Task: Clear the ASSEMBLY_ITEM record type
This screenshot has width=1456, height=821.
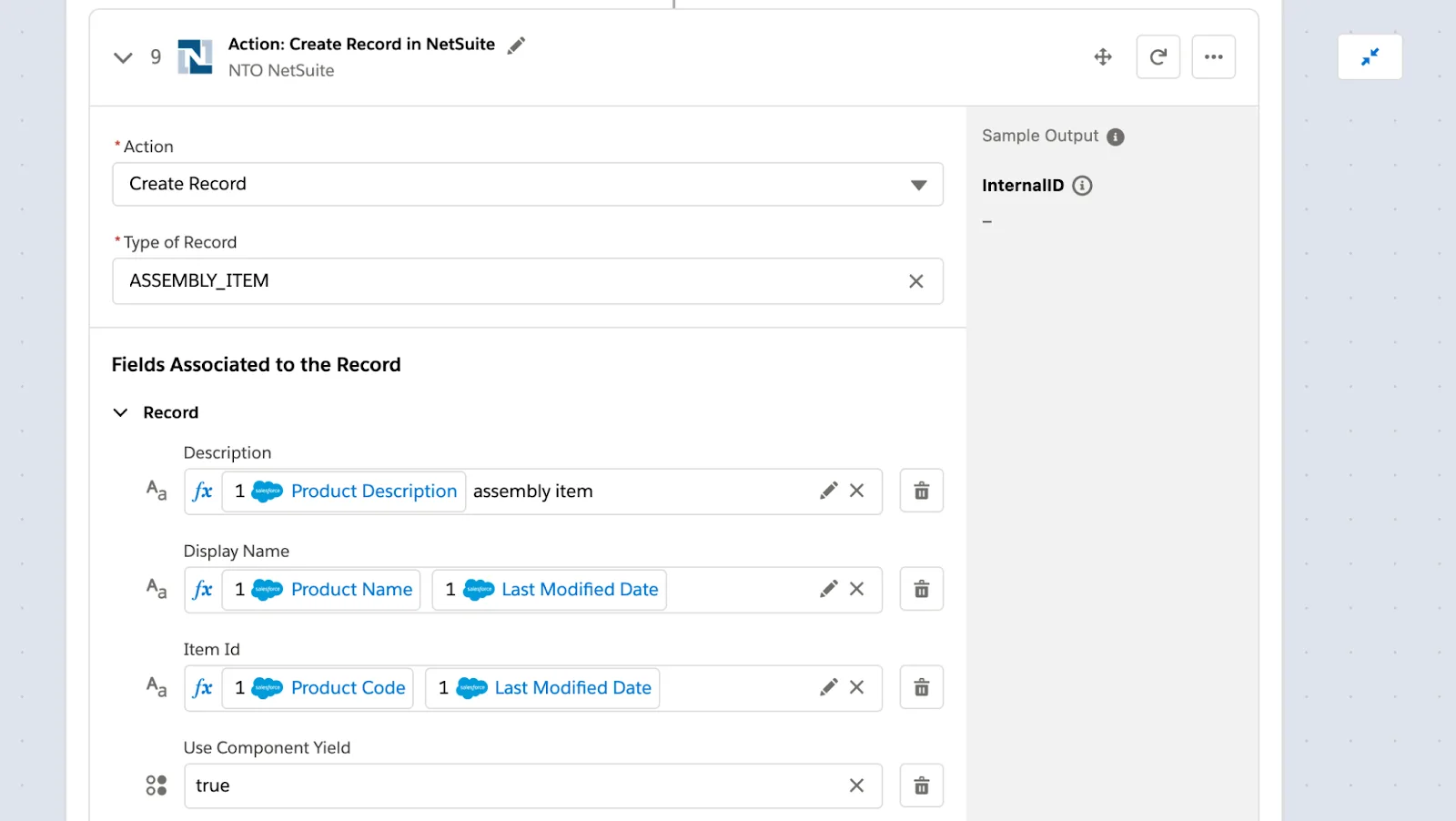Action: (x=916, y=281)
